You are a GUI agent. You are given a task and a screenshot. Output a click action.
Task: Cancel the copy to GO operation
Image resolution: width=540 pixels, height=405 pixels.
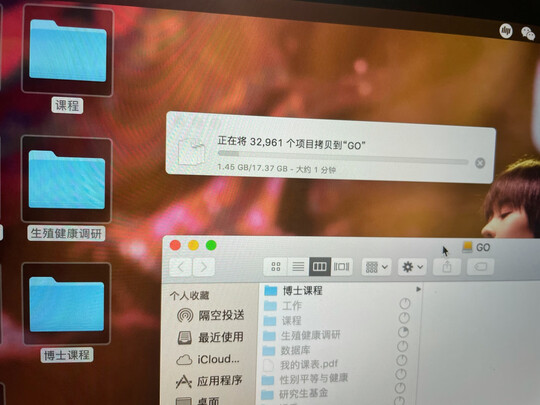tap(480, 163)
